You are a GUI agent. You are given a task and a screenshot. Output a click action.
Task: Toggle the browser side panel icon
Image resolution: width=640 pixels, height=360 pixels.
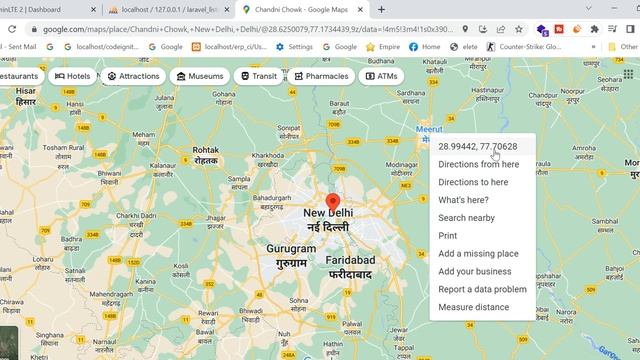pos(630,29)
